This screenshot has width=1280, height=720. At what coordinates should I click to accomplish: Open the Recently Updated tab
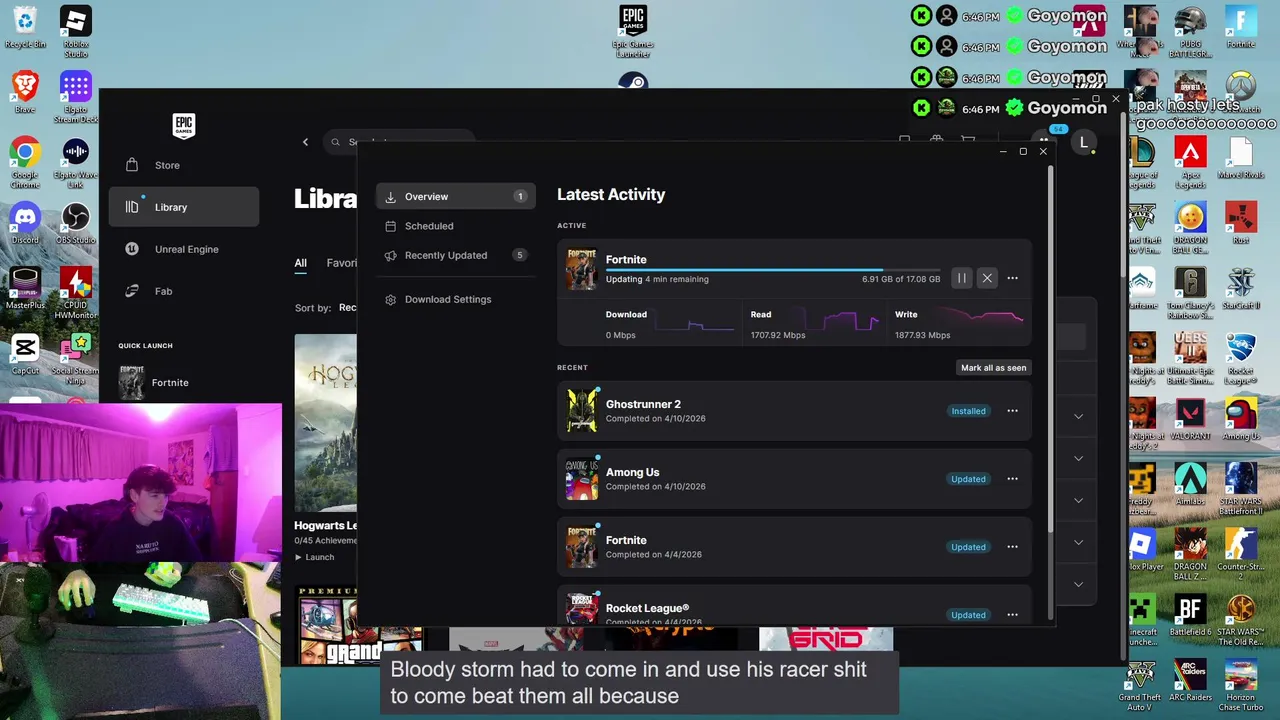click(x=456, y=255)
